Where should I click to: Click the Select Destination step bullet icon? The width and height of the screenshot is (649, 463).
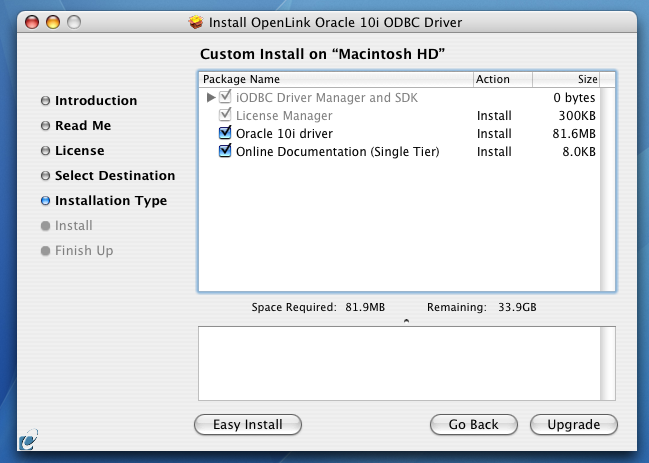(46, 176)
